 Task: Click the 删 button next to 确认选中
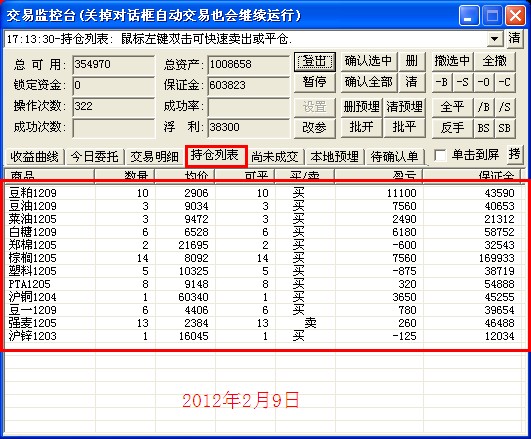tap(412, 61)
